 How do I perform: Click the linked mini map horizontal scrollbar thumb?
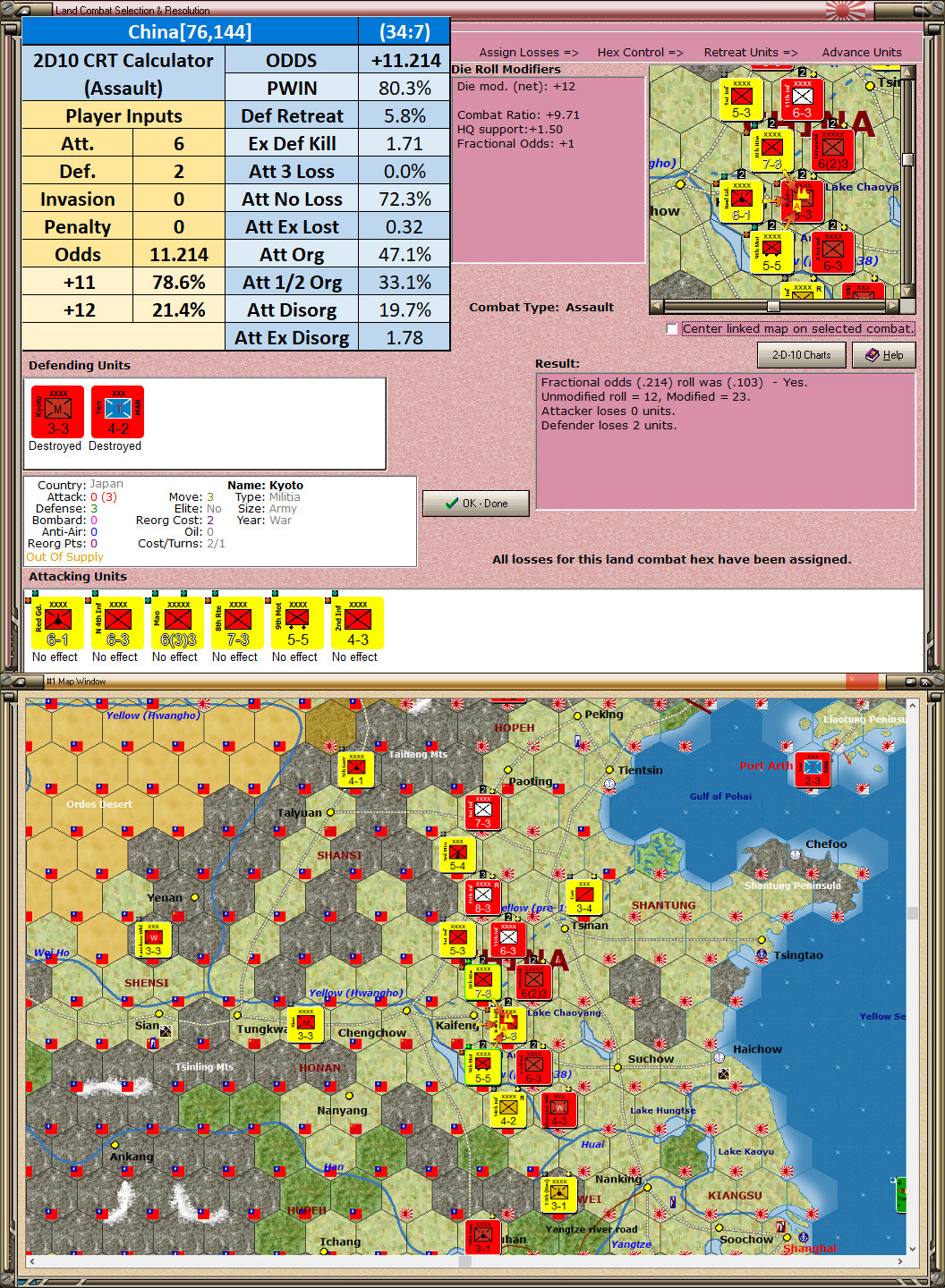(x=773, y=306)
